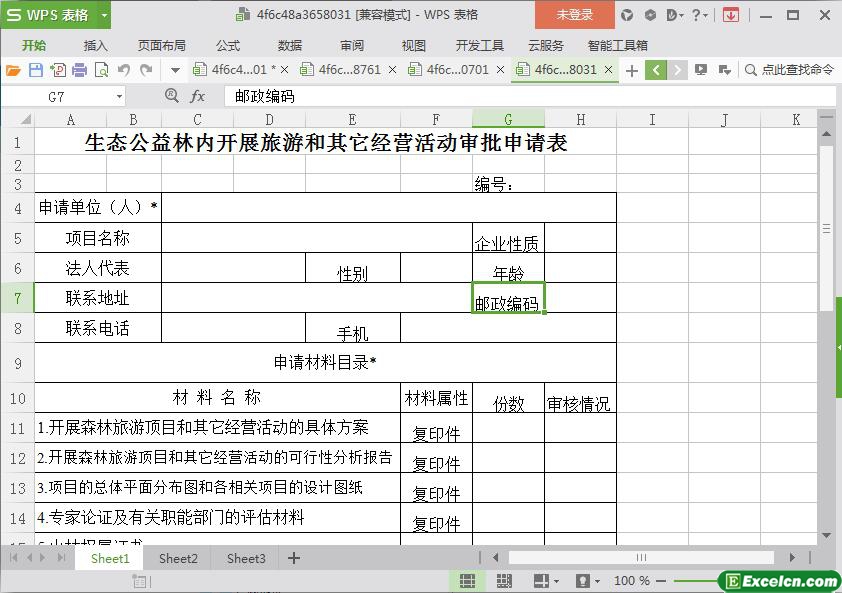842x593 pixels.
Task: Select column G header
Action: (508, 119)
